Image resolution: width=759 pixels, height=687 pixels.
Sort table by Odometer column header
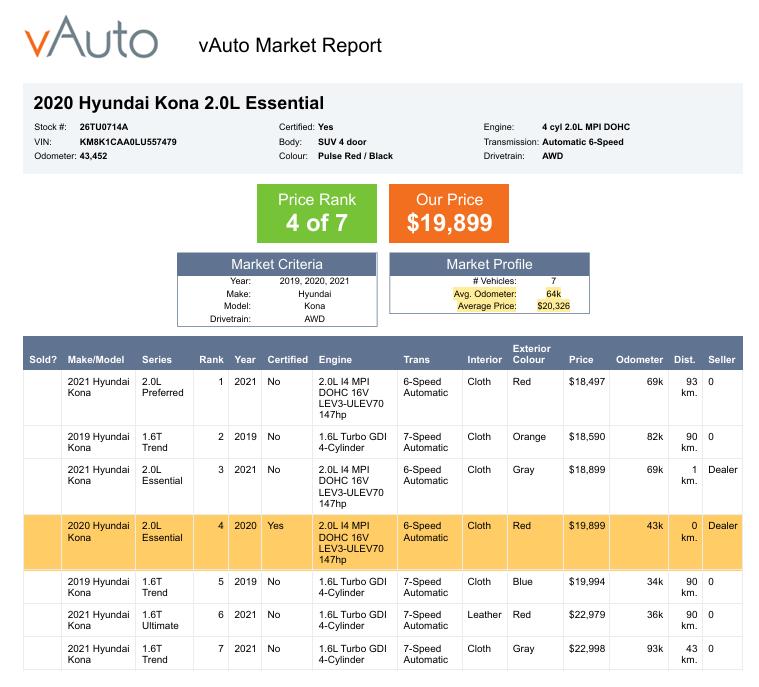click(639, 359)
